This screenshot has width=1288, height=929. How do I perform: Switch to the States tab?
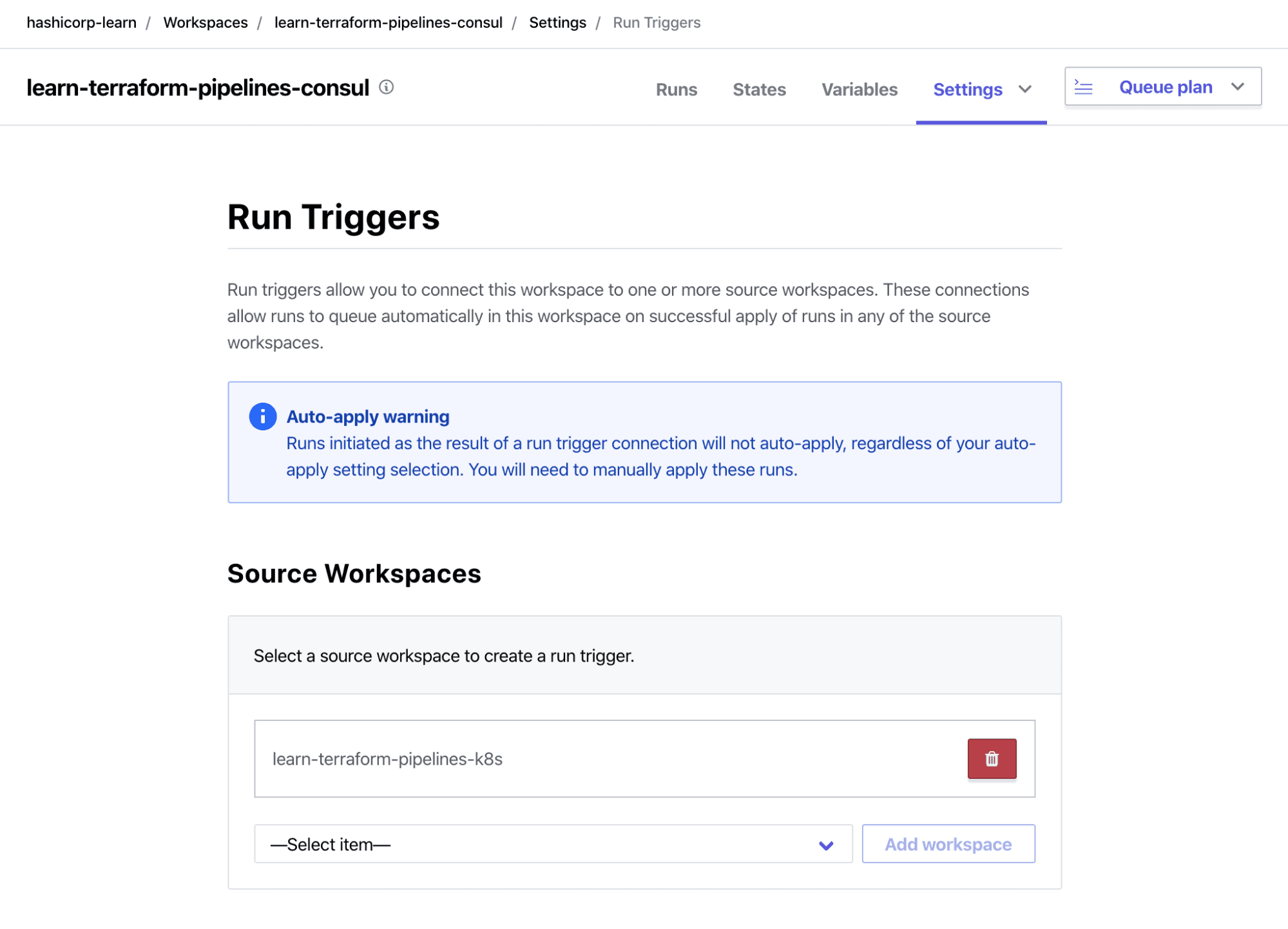point(759,89)
